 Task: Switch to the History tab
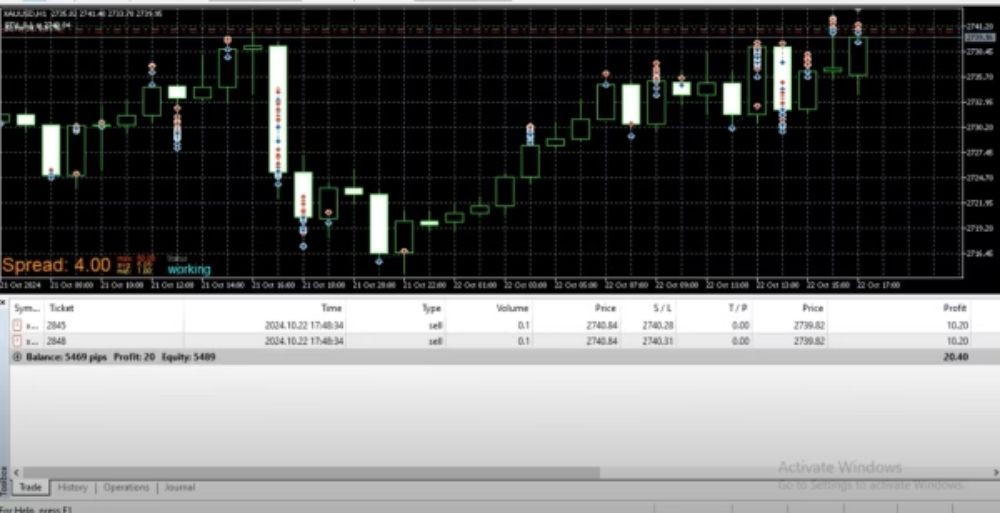click(72, 487)
